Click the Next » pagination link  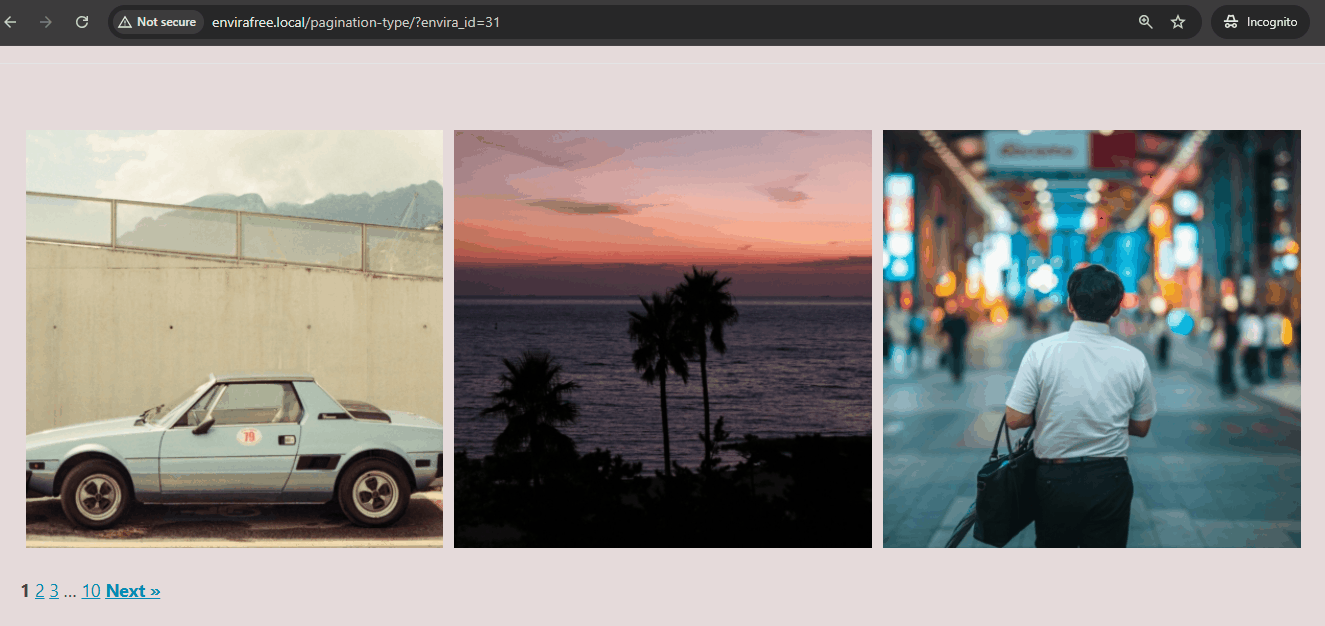[x=133, y=591]
